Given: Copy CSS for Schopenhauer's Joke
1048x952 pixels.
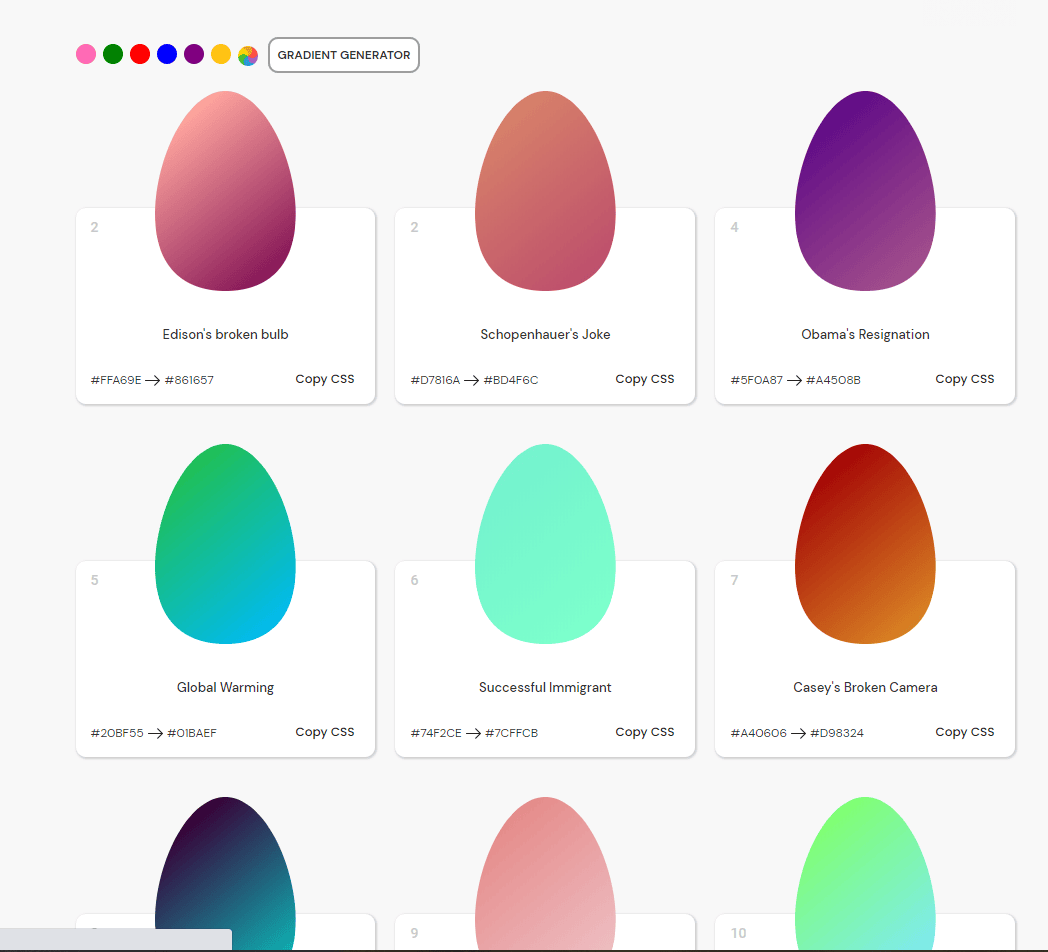Looking at the screenshot, I should click(x=645, y=379).
